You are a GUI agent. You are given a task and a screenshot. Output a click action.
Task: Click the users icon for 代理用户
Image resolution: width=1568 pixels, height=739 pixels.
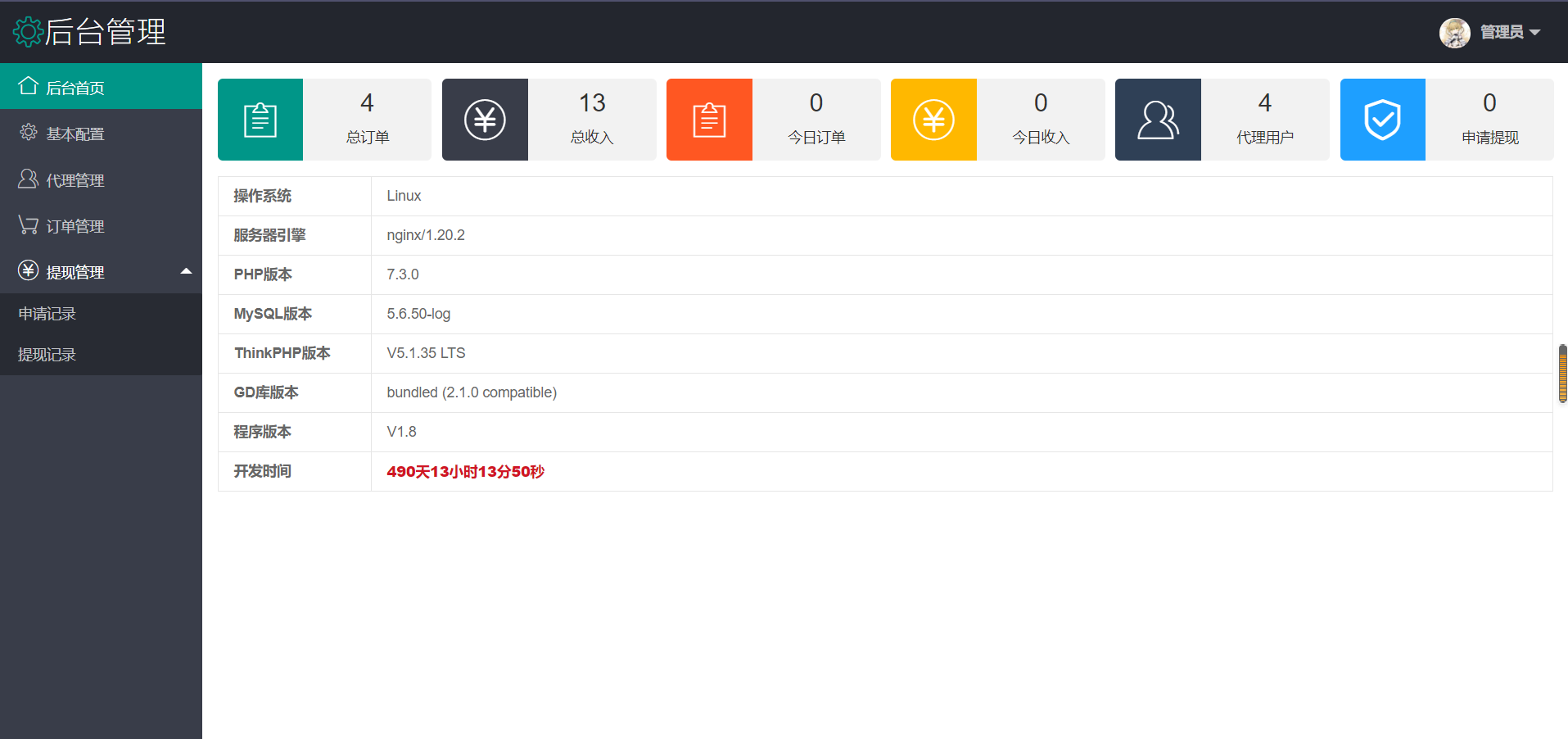(x=1158, y=120)
